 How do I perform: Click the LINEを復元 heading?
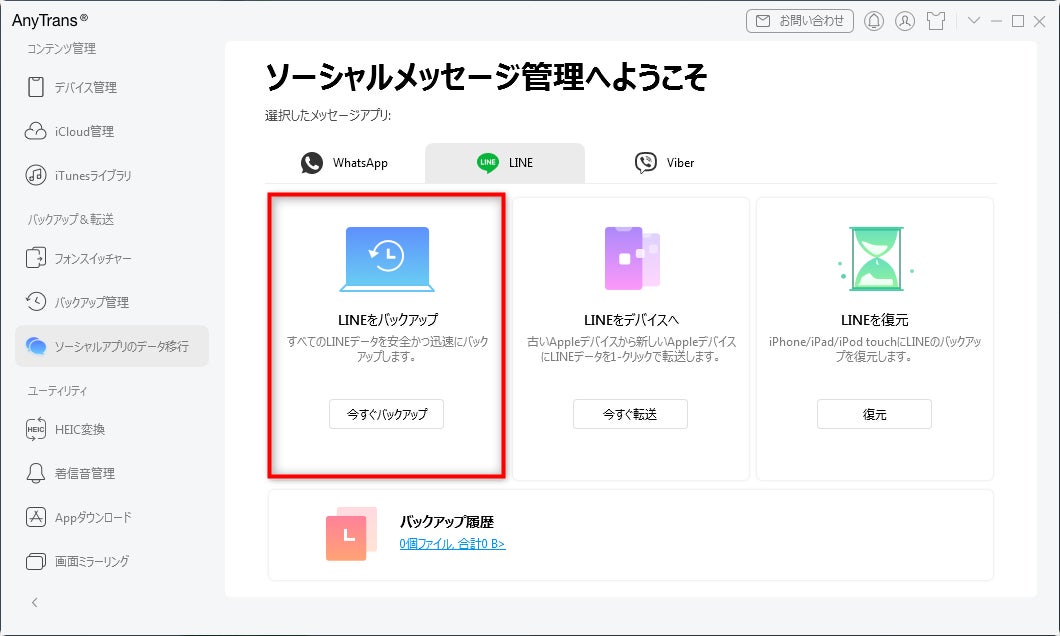tap(874, 320)
